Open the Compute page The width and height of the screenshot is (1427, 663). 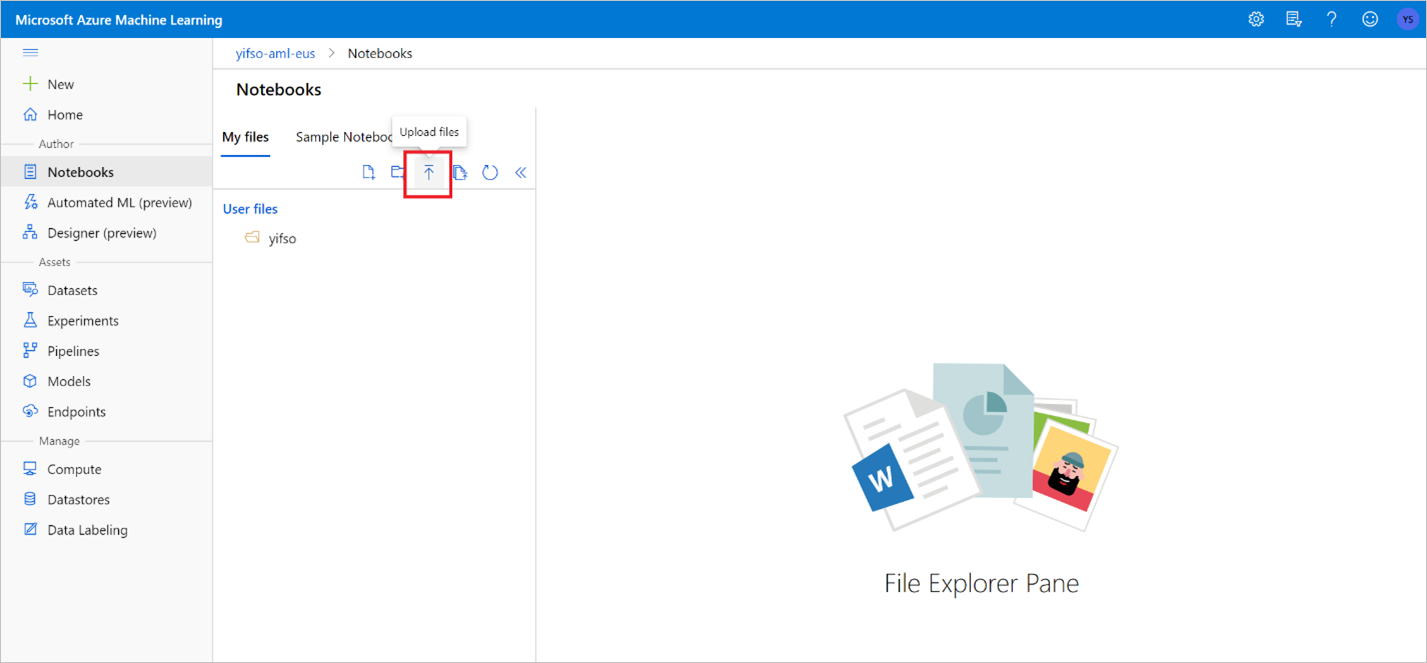pos(74,468)
